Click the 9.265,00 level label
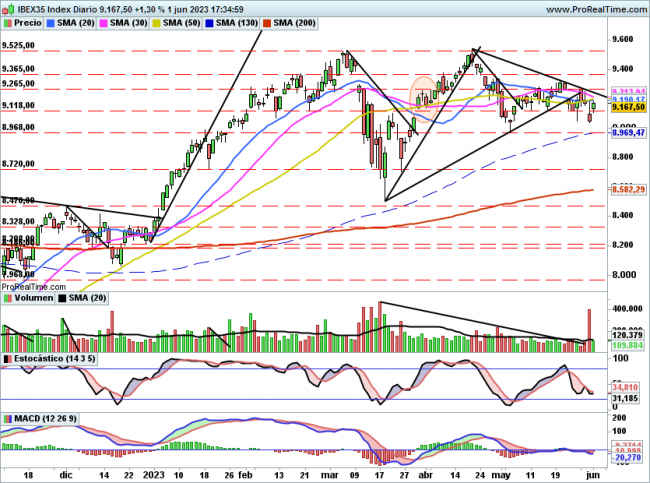650x483 pixels. pos(18,84)
